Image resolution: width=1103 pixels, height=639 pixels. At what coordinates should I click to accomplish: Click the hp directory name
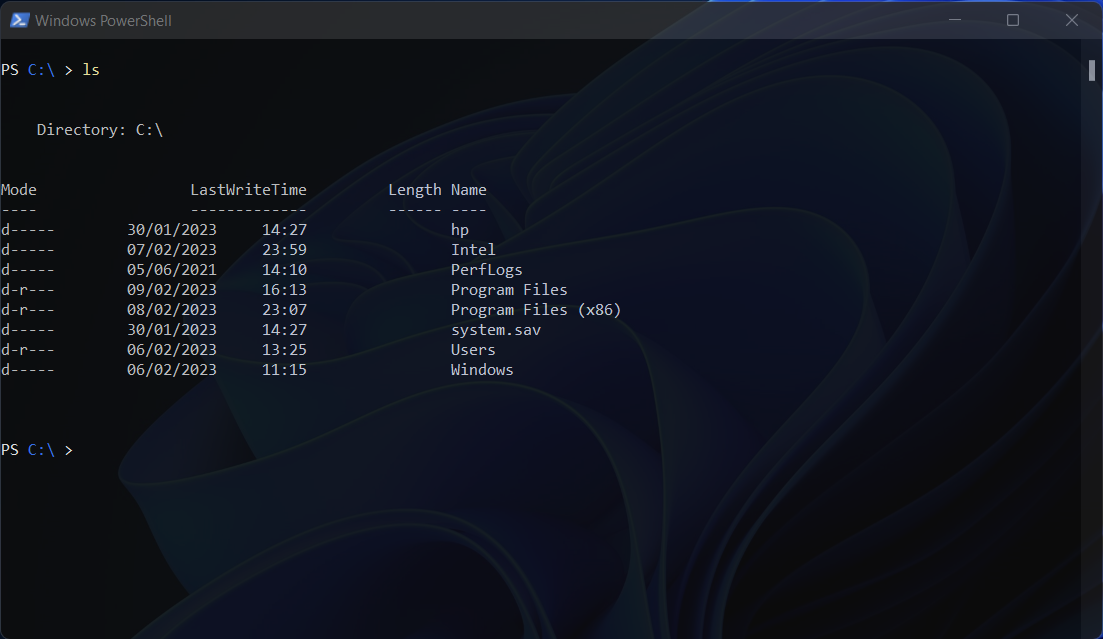click(459, 229)
